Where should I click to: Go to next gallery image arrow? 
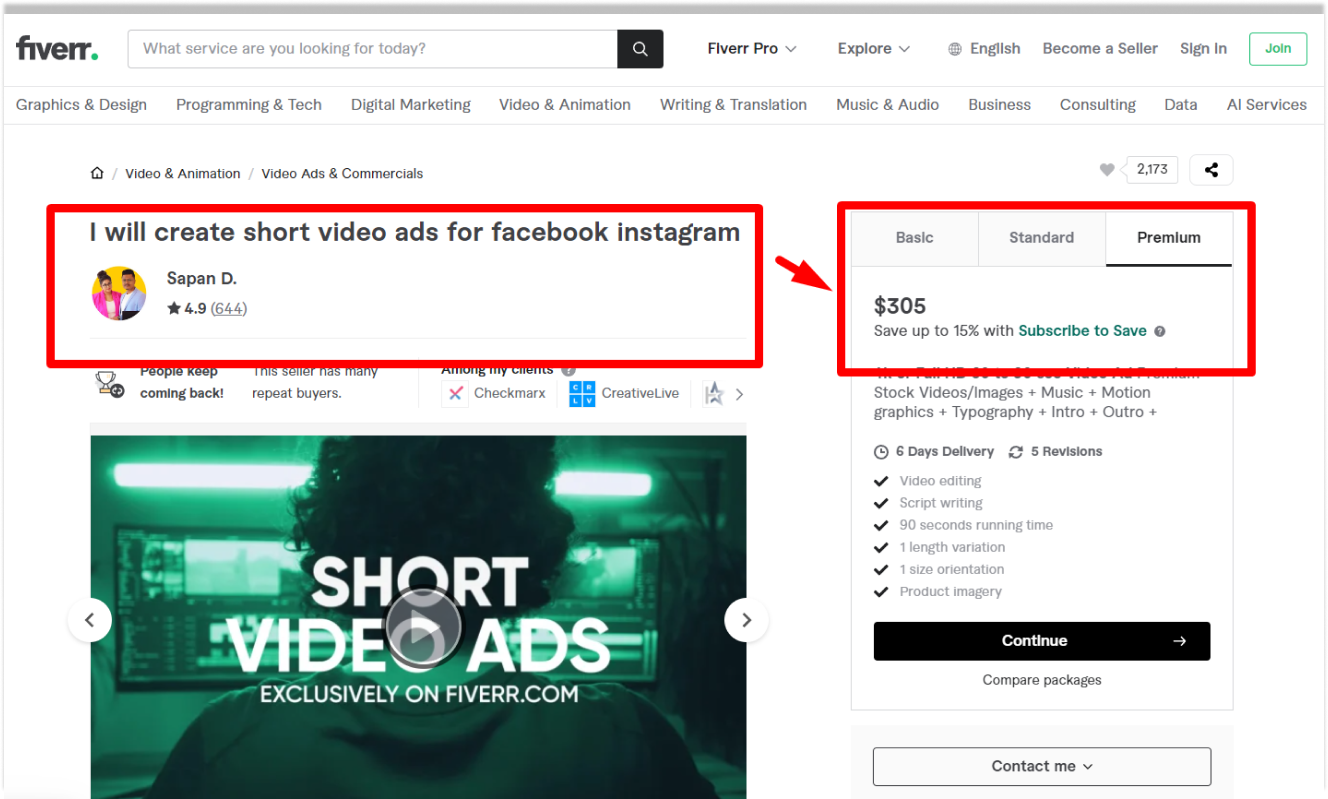(x=746, y=620)
